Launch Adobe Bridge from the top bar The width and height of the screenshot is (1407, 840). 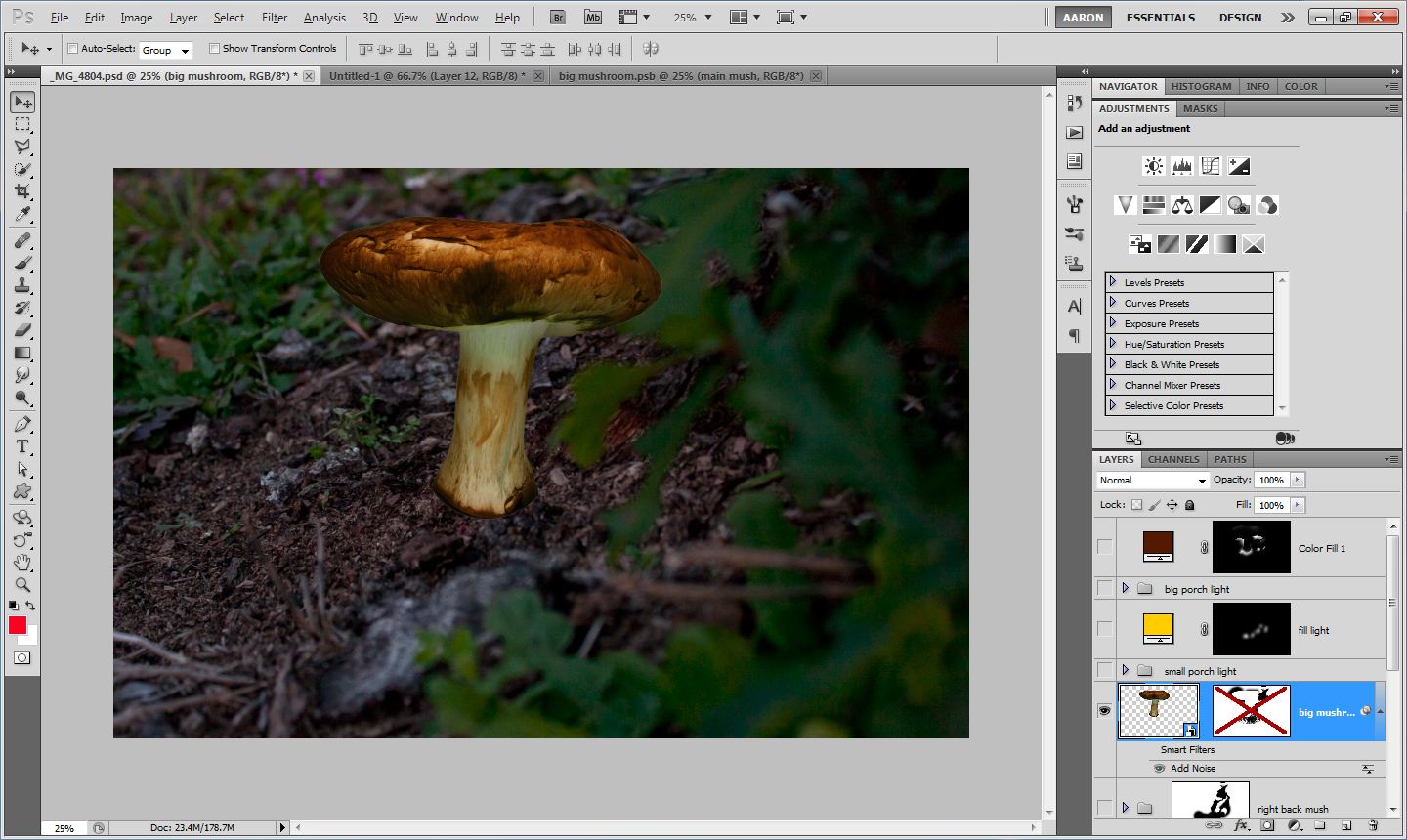[x=557, y=17]
